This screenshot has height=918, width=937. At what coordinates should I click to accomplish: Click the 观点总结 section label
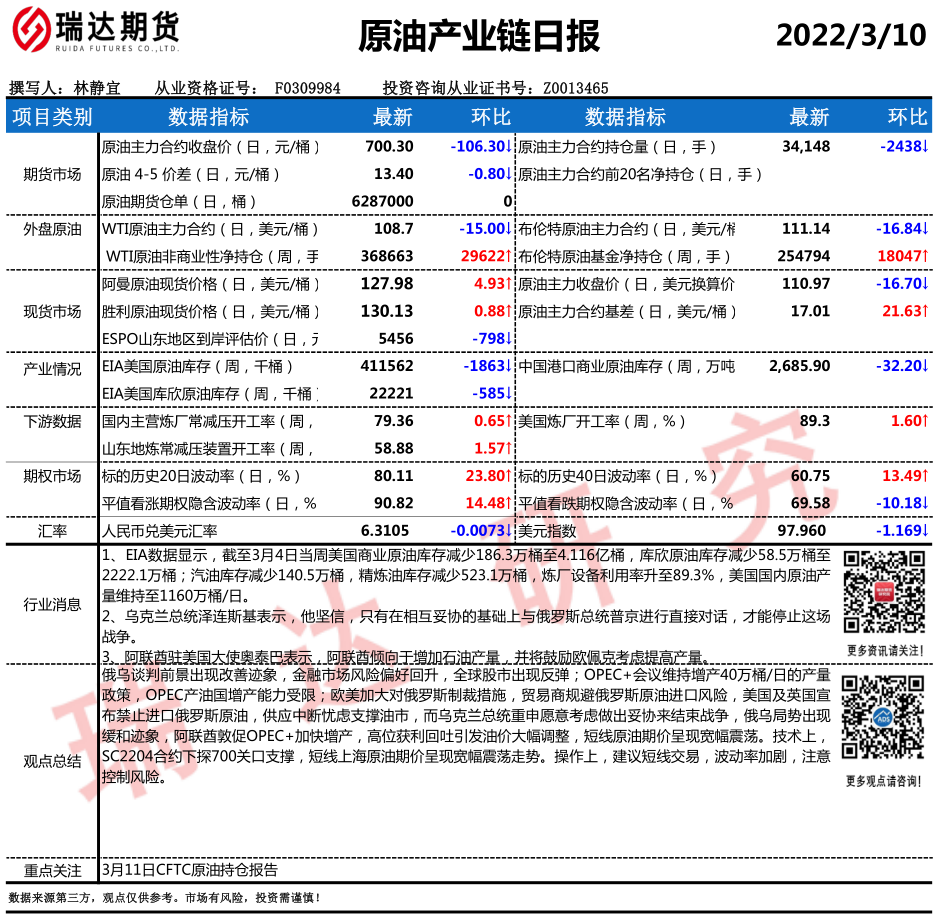52,762
